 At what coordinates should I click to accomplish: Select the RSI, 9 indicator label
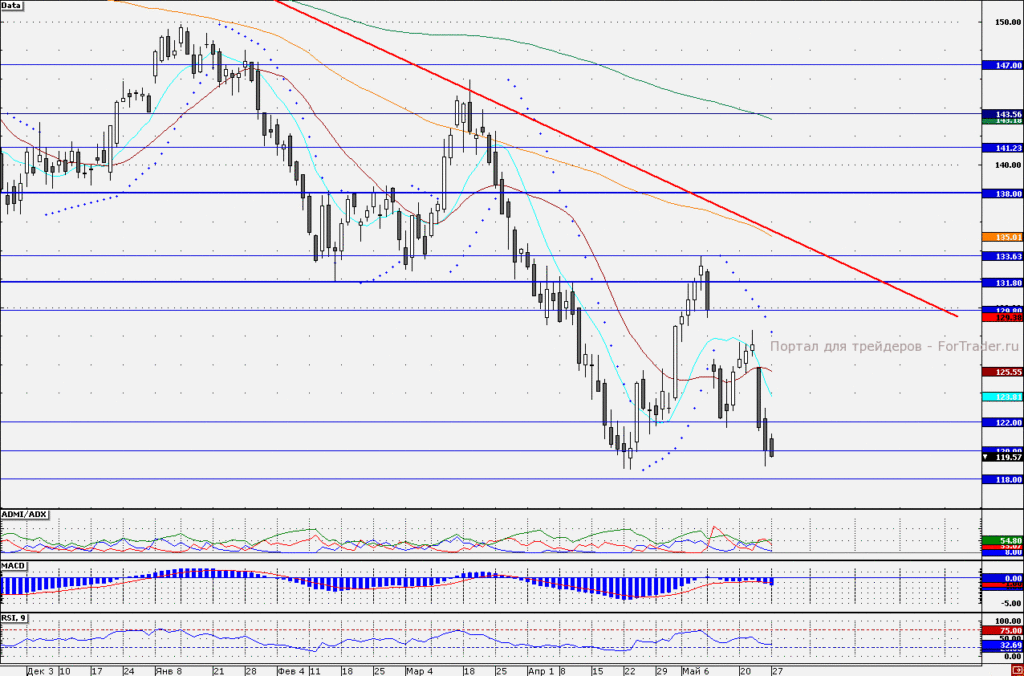[x=14, y=618]
